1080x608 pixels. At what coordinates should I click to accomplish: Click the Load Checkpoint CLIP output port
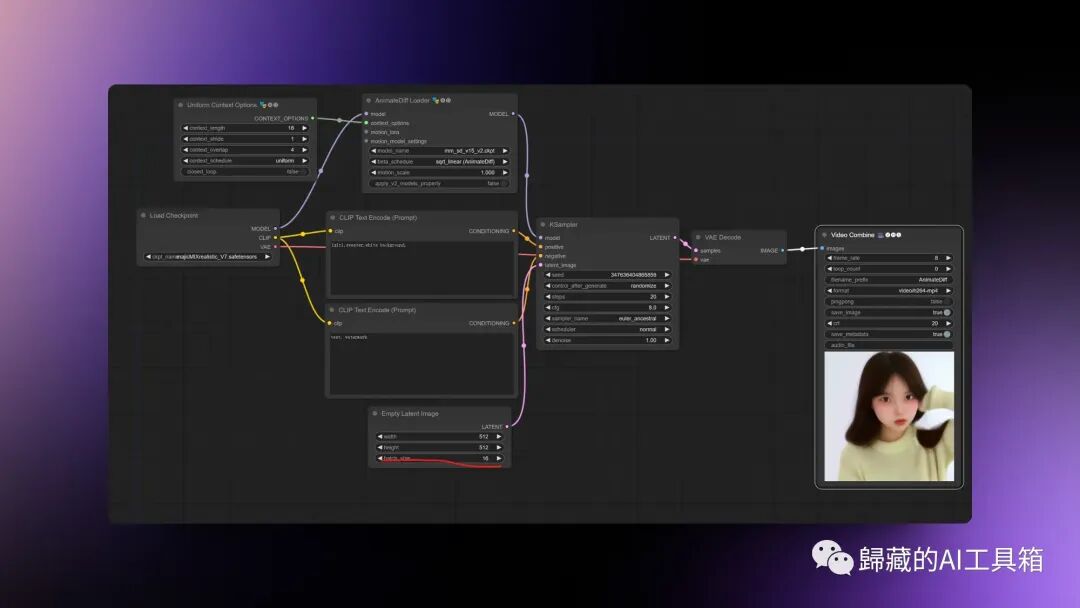[276, 238]
